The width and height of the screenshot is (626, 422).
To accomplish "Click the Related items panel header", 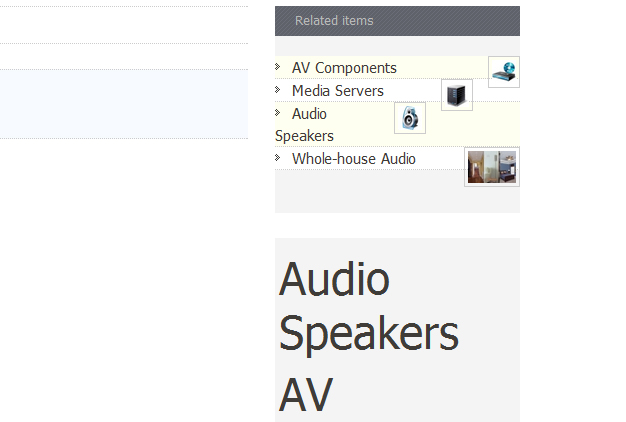I will (397, 21).
